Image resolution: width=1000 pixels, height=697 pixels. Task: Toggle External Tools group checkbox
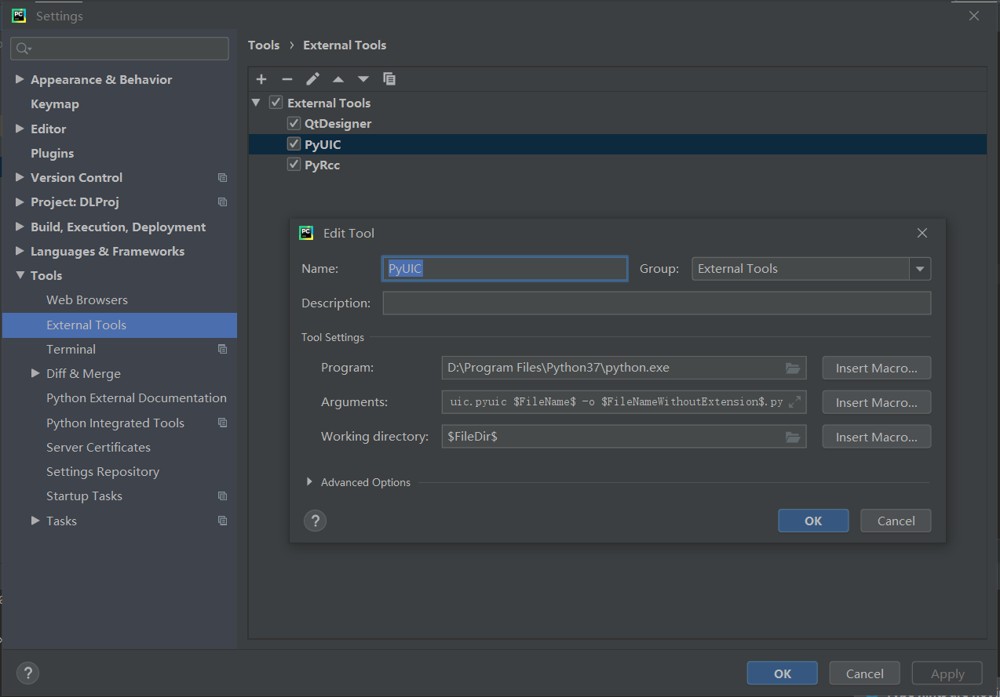[276, 103]
